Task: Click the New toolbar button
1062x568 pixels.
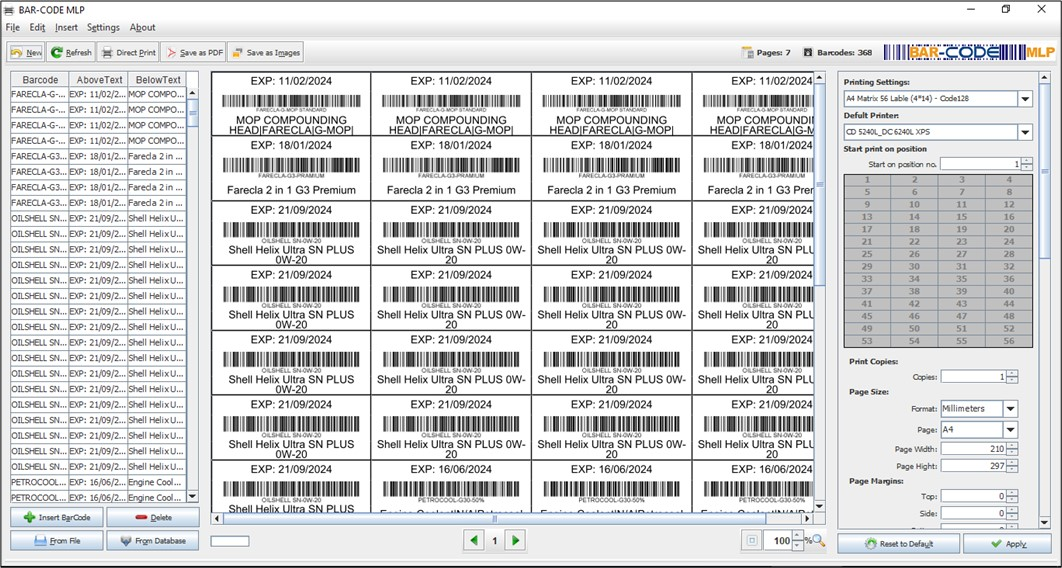Action: [x=26, y=52]
